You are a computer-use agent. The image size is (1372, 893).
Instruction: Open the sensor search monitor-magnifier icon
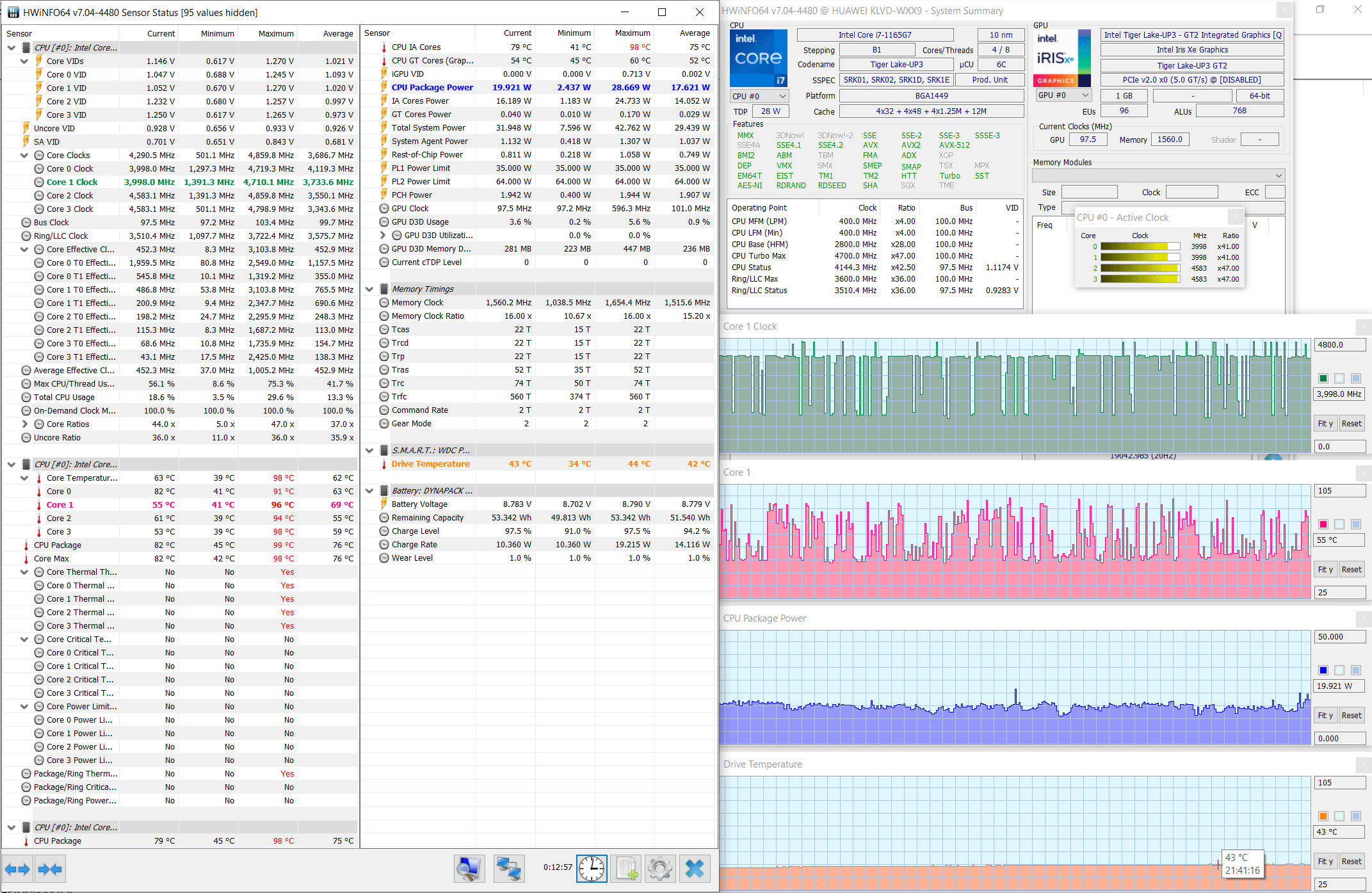pos(469,869)
